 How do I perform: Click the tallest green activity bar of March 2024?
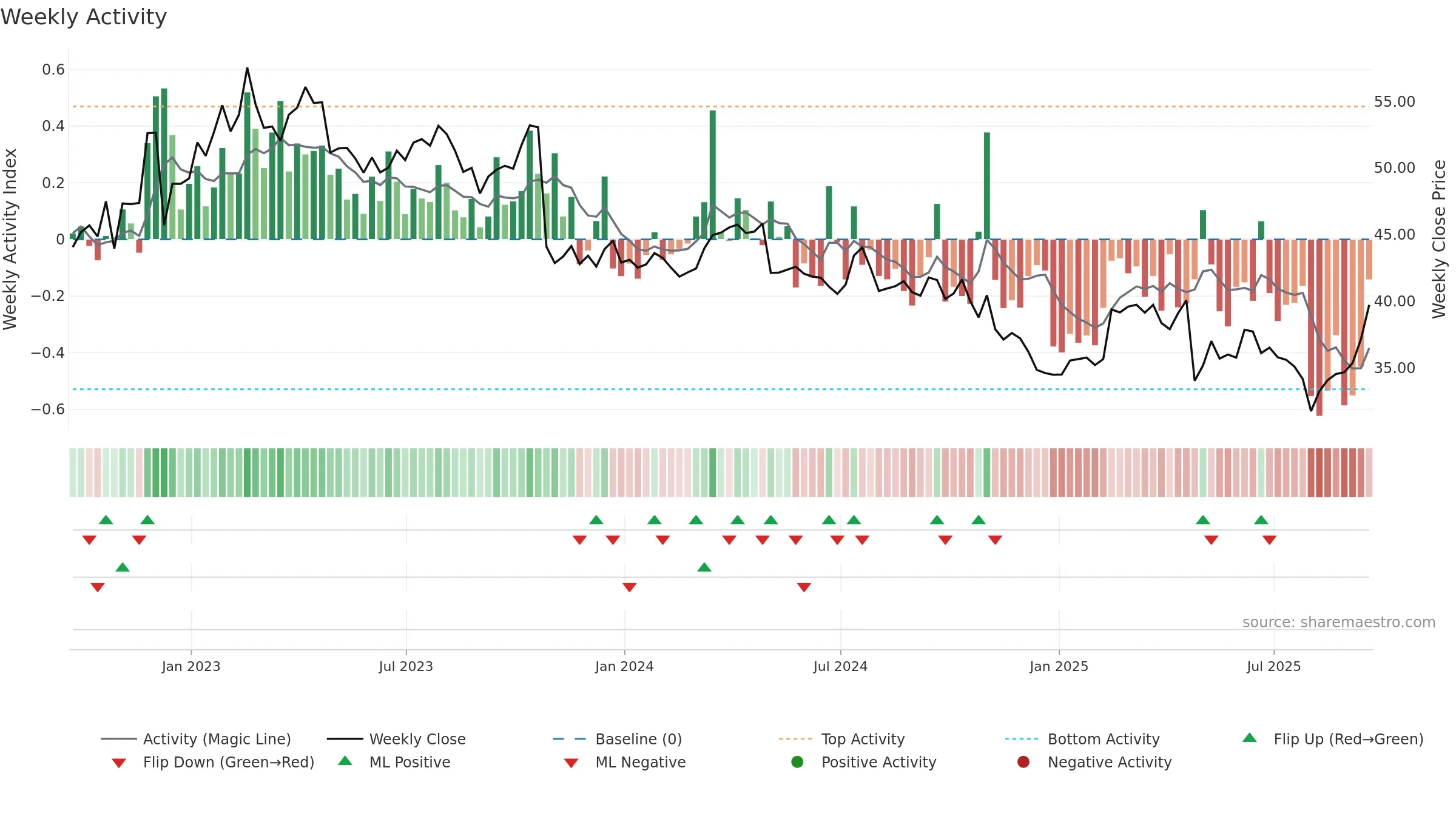point(713,175)
